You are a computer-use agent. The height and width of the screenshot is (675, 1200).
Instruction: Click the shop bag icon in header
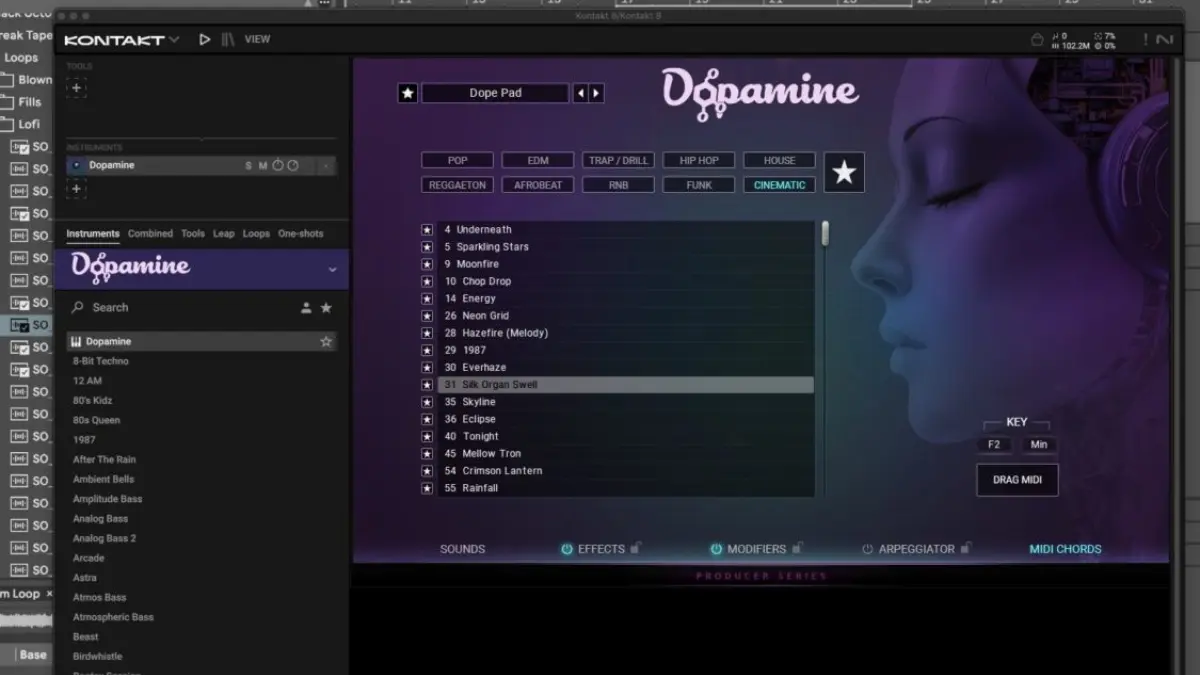[1037, 40]
